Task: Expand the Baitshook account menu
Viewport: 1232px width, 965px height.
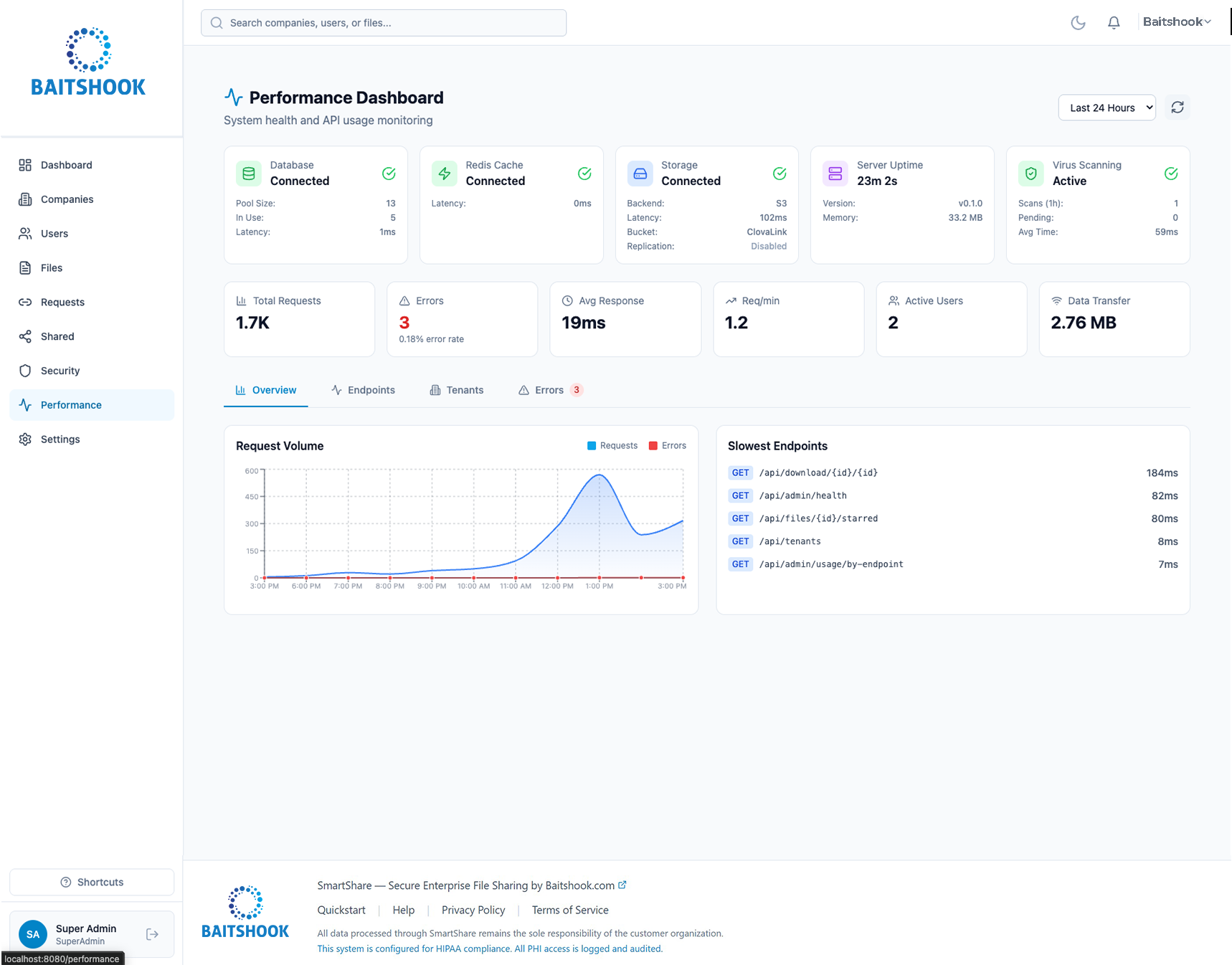Action: [1177, 22]
